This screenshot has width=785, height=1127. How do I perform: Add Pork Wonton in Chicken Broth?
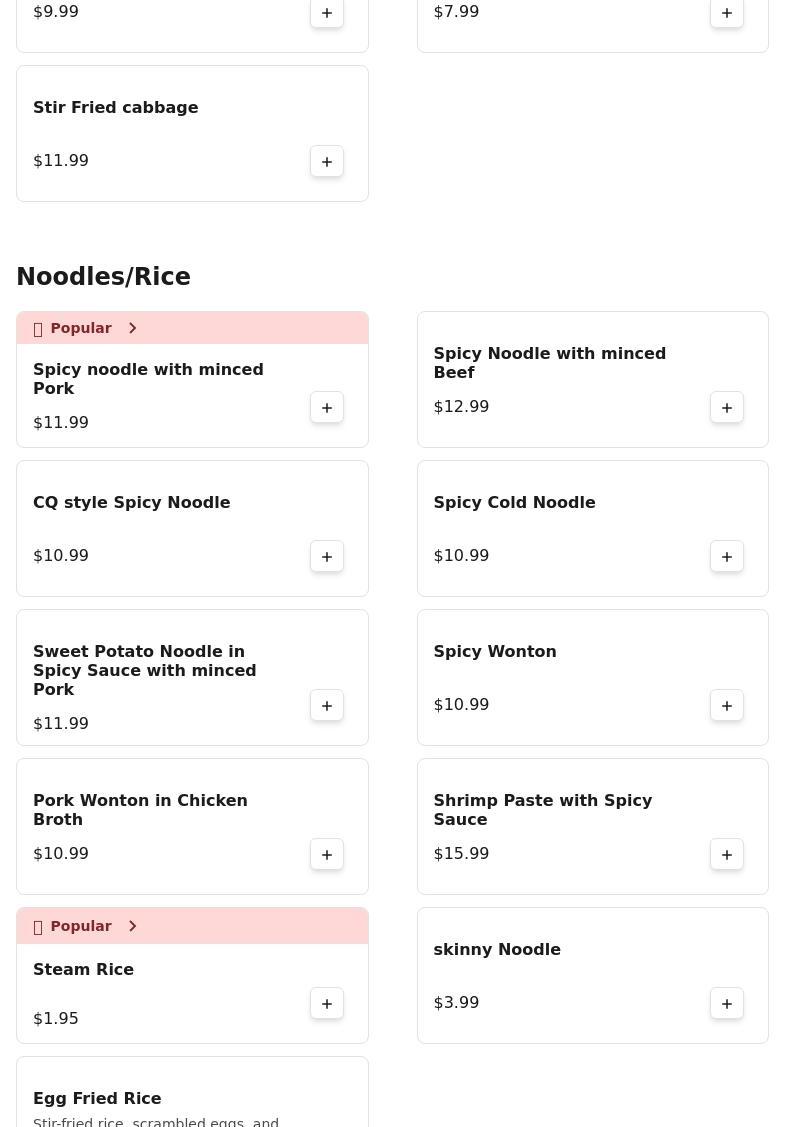click(x=327, y=854)
